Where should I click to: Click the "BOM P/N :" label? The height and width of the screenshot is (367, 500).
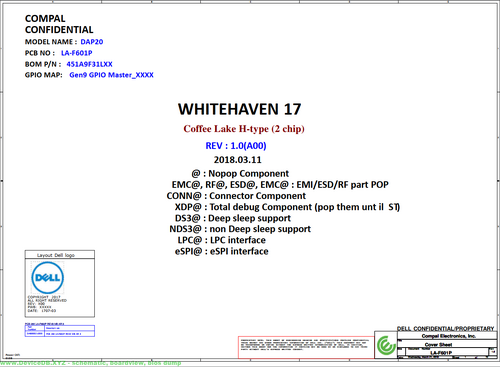43,64
